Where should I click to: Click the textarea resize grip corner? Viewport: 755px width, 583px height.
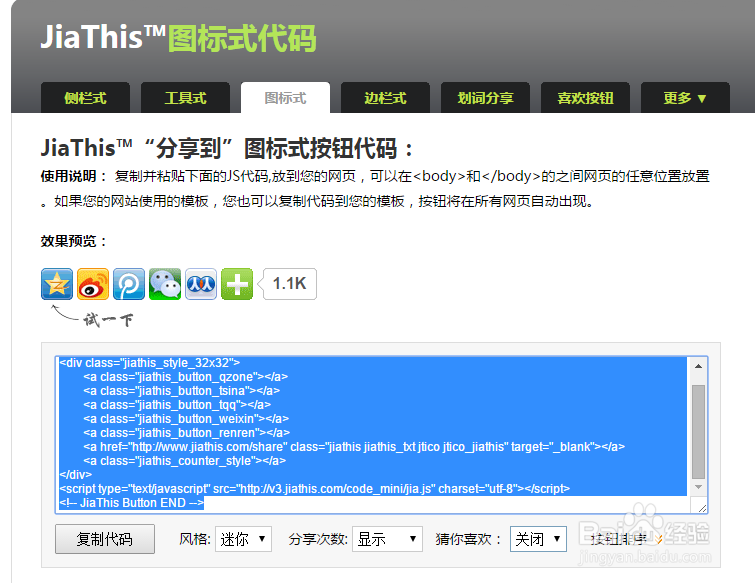coord(702,508)
